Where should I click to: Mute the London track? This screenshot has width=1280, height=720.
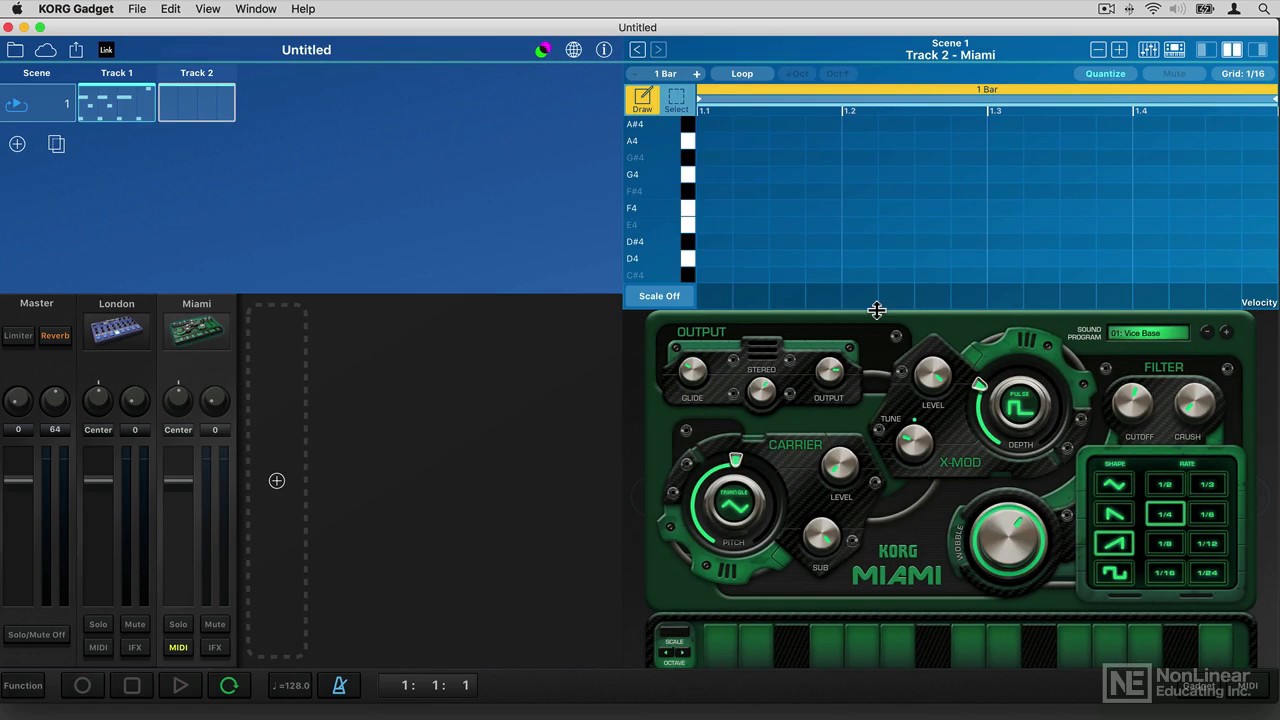pyautogui.click(x=135, y=624)
